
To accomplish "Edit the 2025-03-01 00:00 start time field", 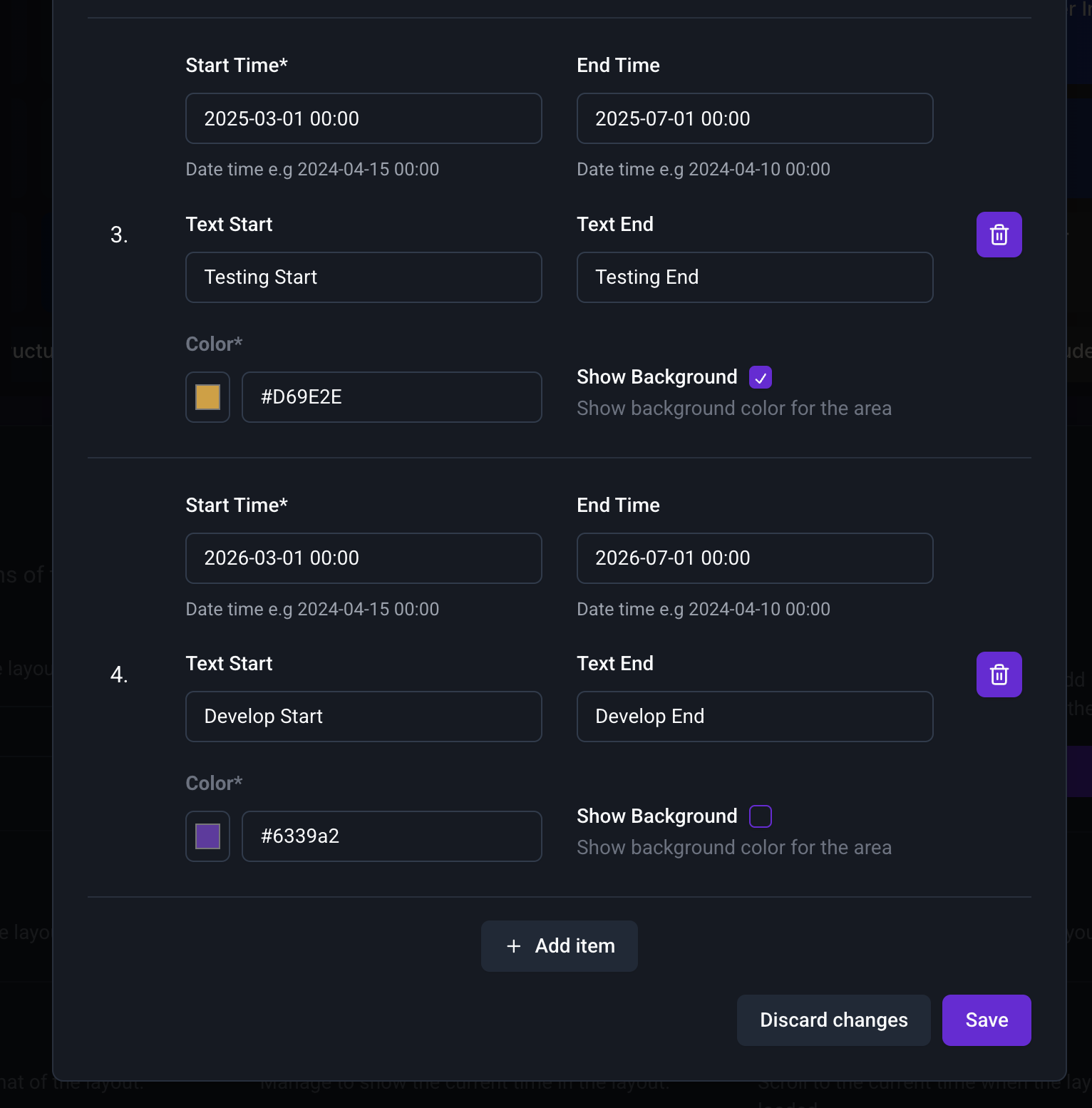I will (x=364, y=118).
